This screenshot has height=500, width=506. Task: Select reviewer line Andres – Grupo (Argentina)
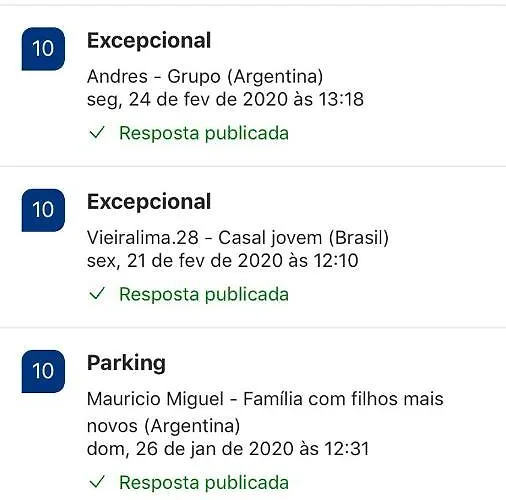tap(205, 77)
